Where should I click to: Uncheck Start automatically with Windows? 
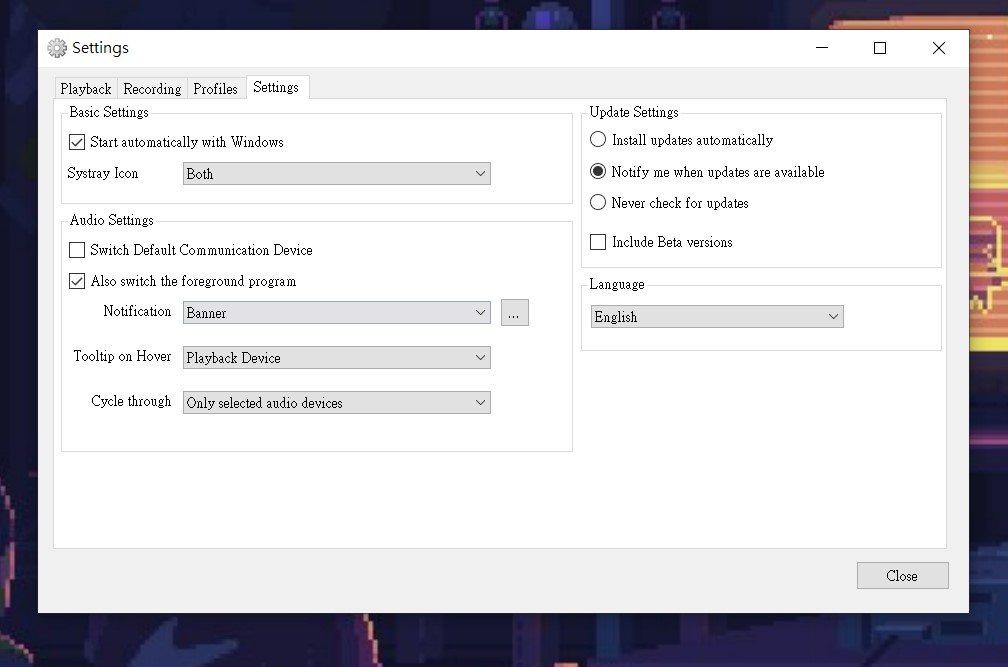[x=77, y=143]
